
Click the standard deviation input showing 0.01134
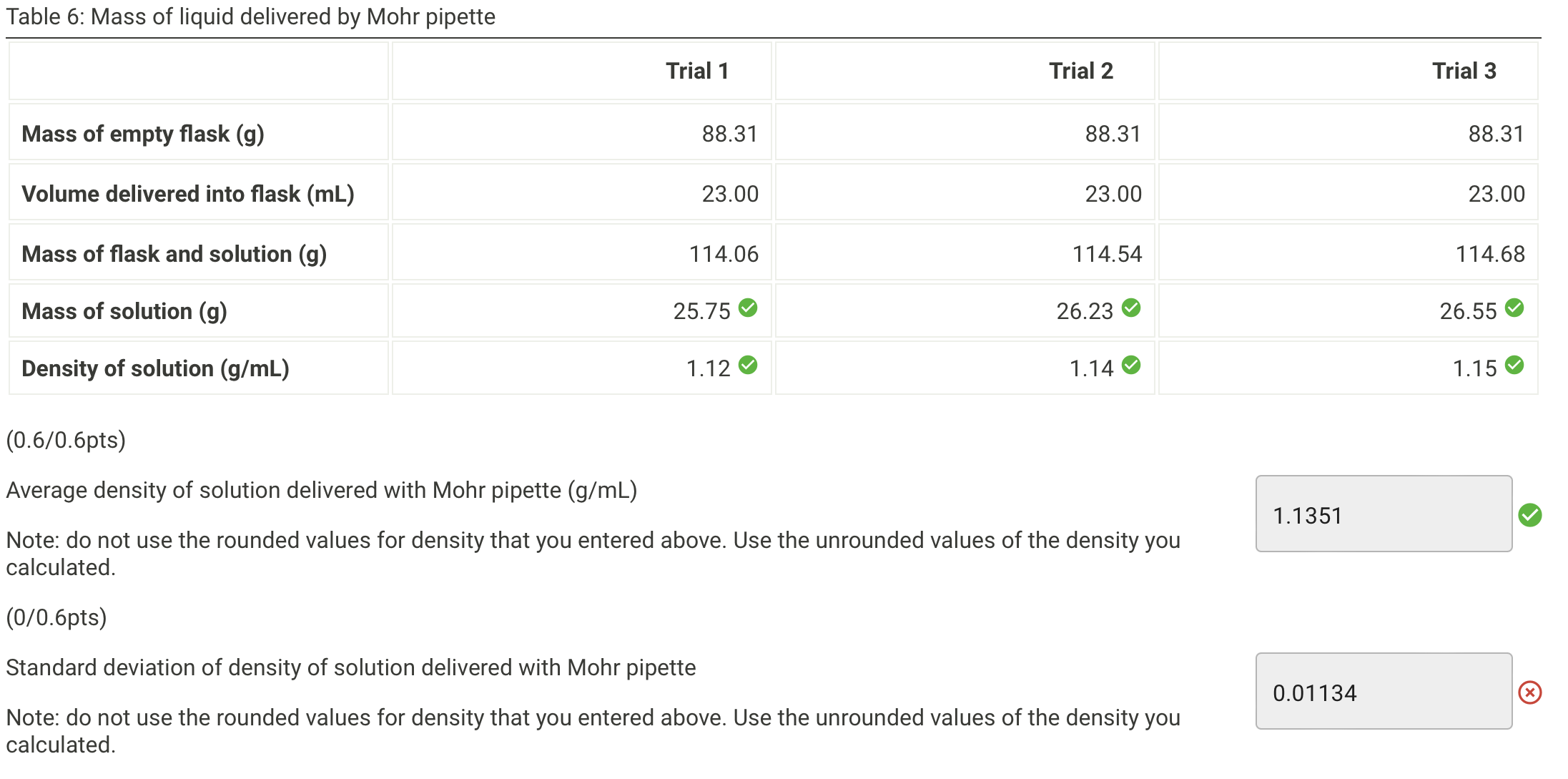click(x=1382, y=692)
